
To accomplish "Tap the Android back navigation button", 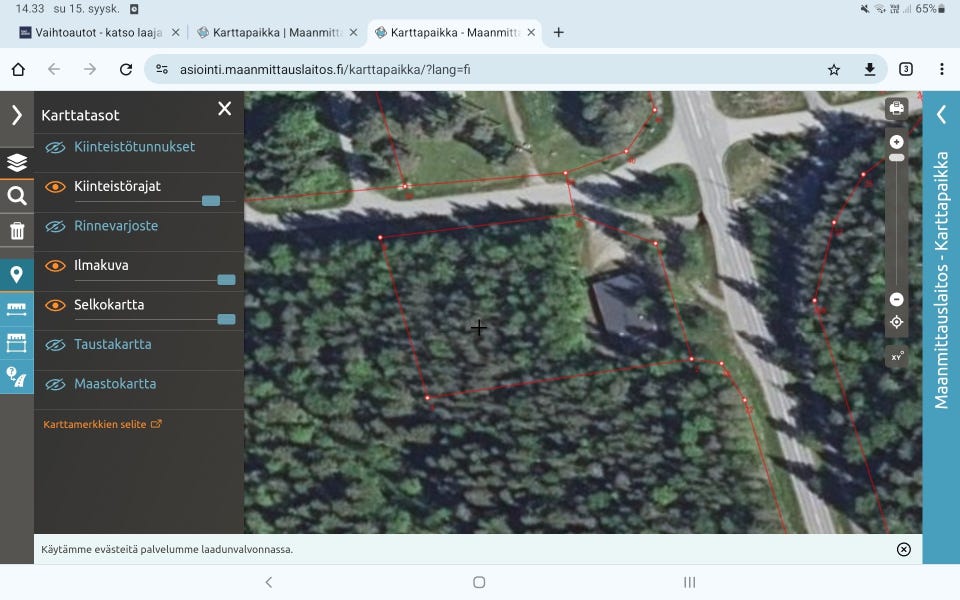I will pos(269,582).
